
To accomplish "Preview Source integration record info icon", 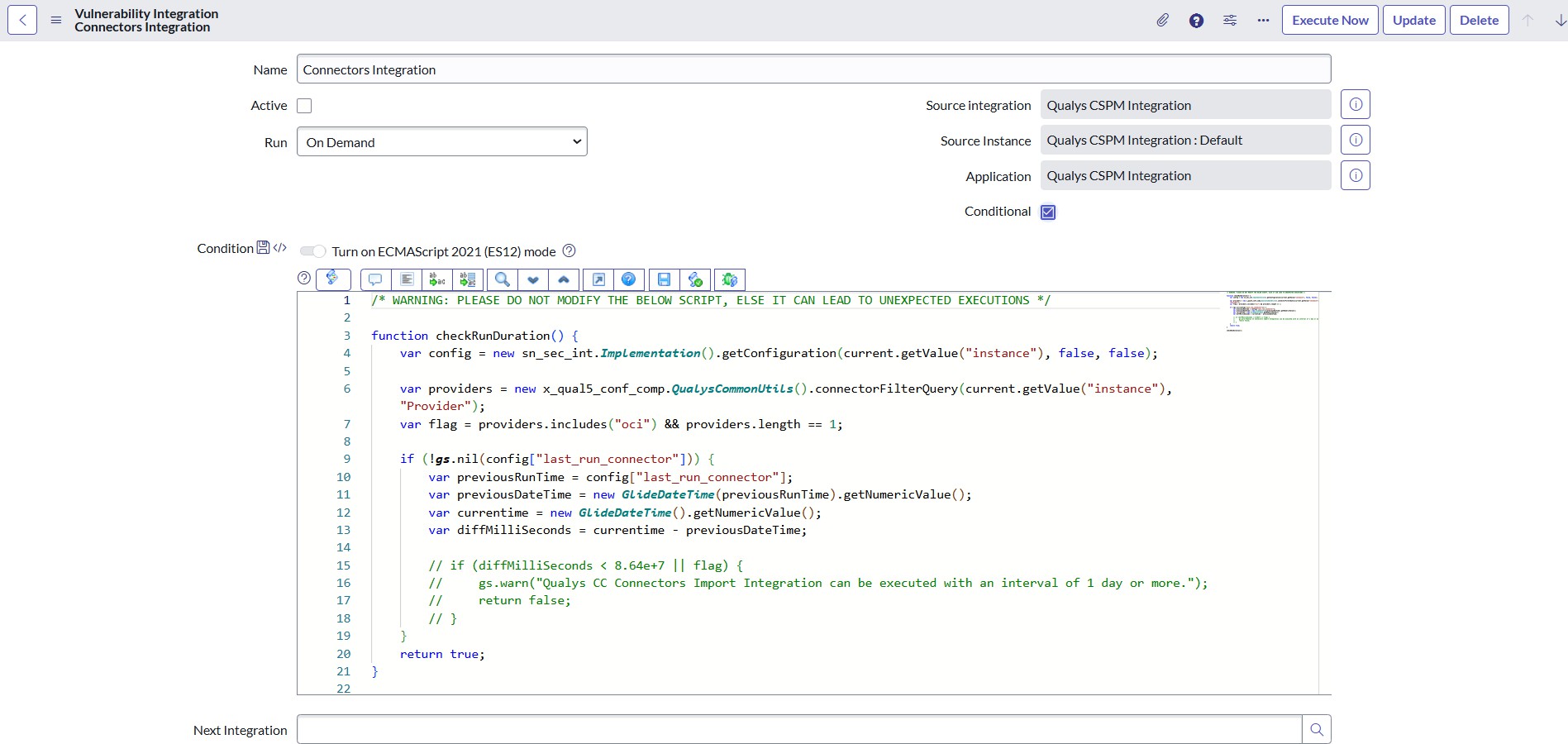I will coord(1356,105).
